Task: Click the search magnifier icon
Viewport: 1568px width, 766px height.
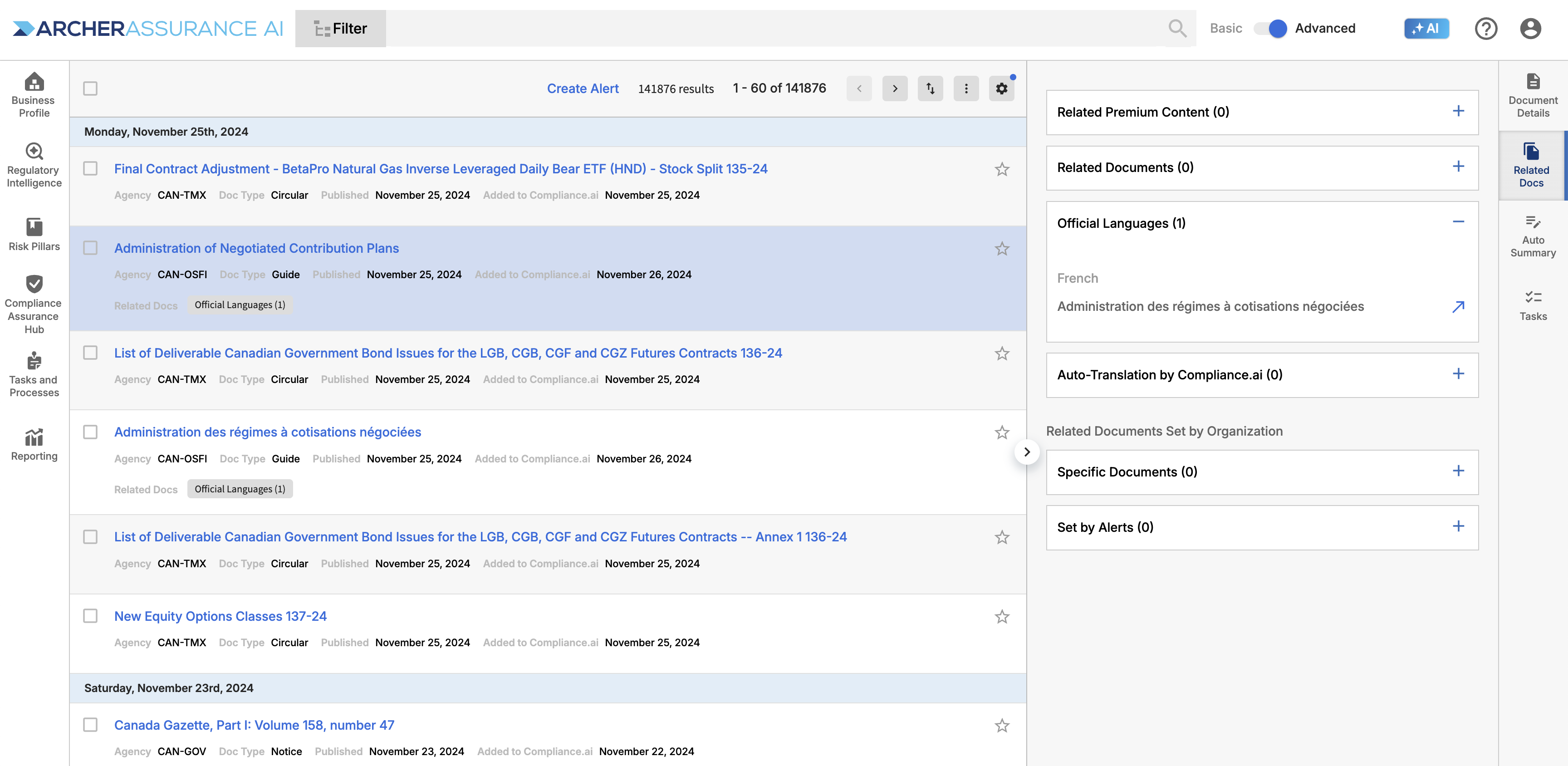Action: [1177, 28]
